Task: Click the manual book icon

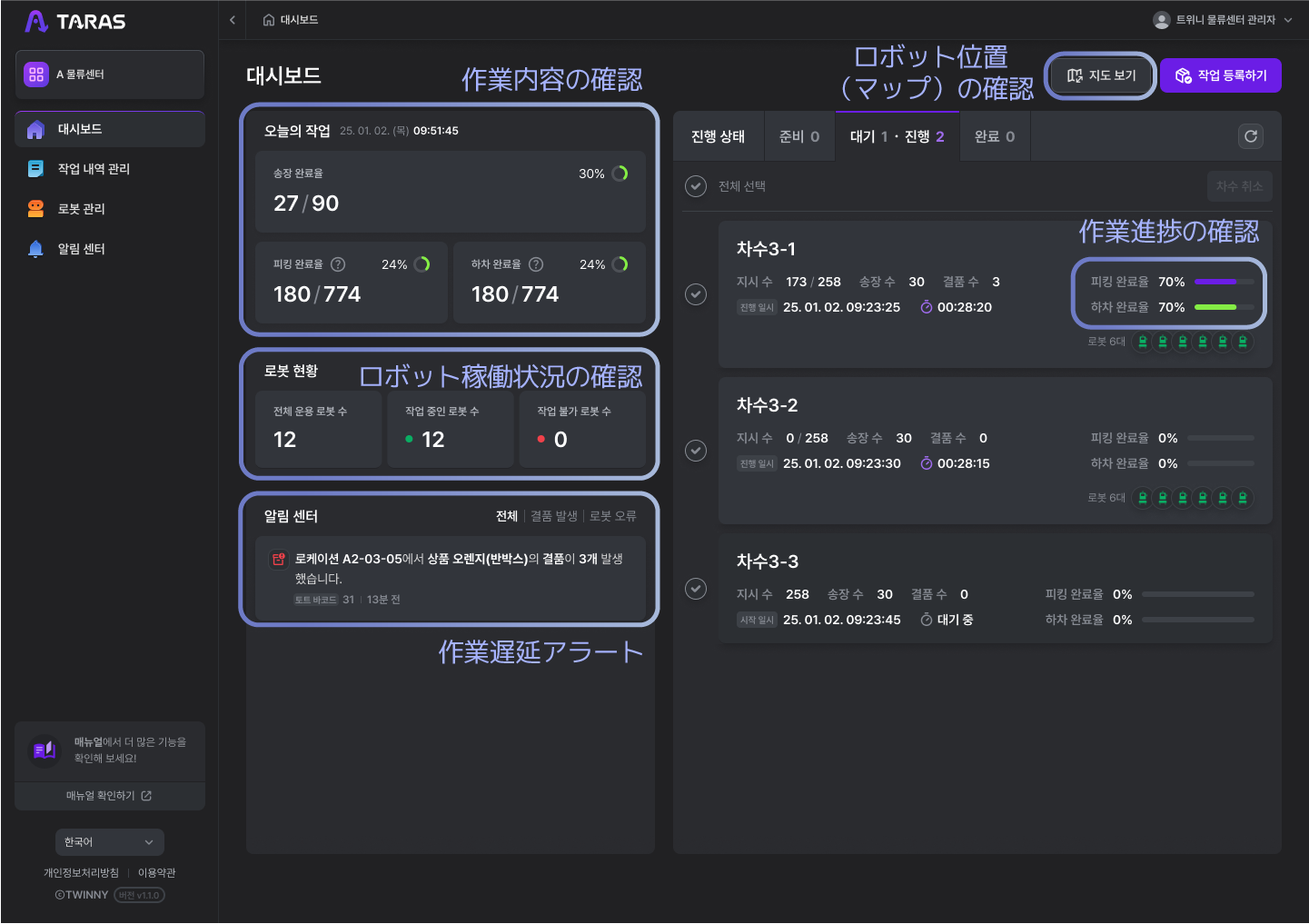Action: (45, 750)
